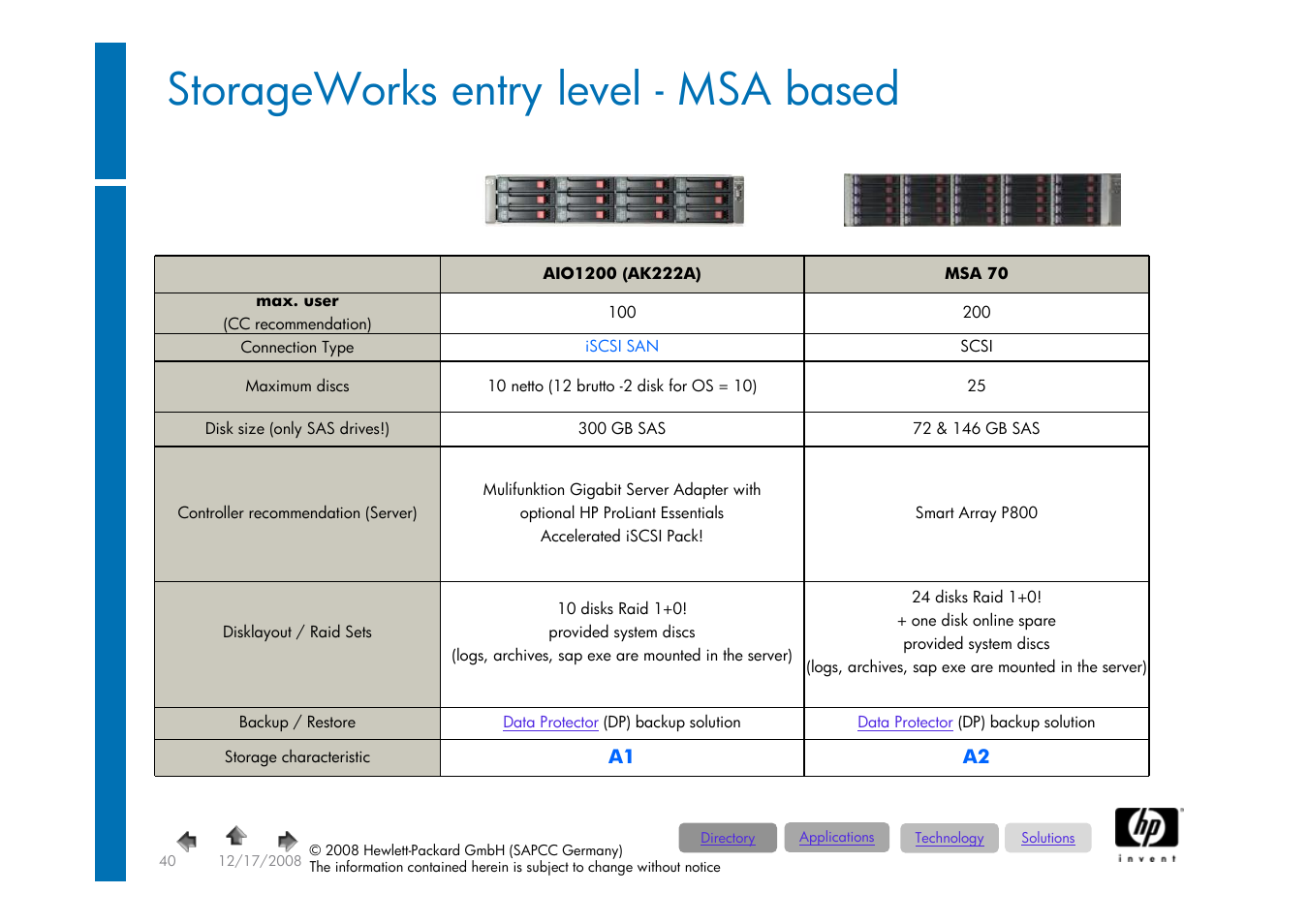This screenshot has height=924, width=1308.
Task: Select the Smart Array P800 cell
Action: 977,512
